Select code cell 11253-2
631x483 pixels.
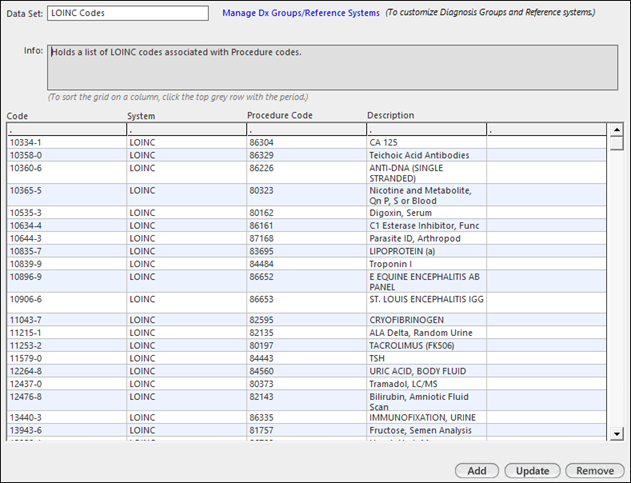pyautogui.click(x=66, y=346)
